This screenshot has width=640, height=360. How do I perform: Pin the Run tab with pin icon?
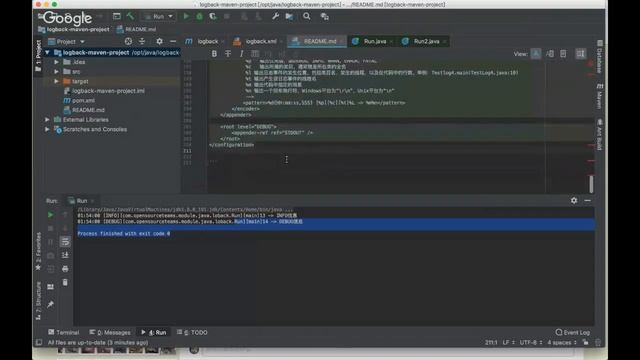[51, 304]
